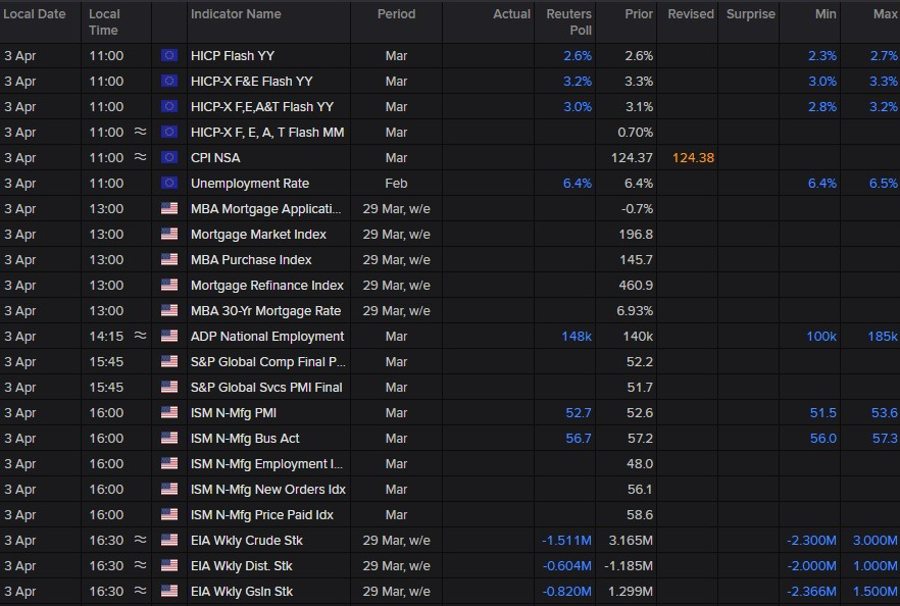The height and width of the screenshot is (606, 900).
Task: Click the ≈ symbol beside HICP-X F, E, A, T Flash MM
Action: pos(142,131)
